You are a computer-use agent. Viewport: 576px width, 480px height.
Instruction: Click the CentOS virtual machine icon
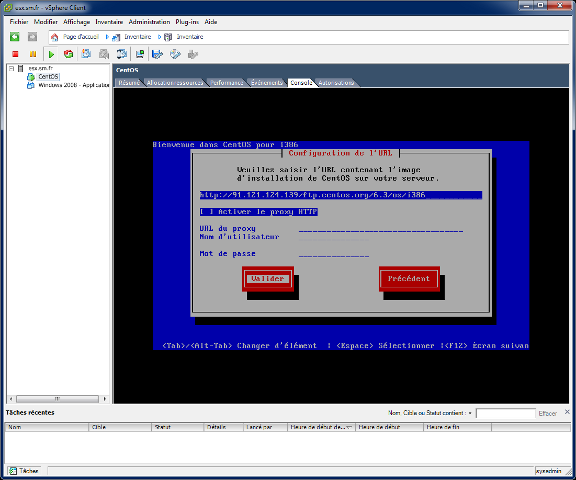pos(31,77)
